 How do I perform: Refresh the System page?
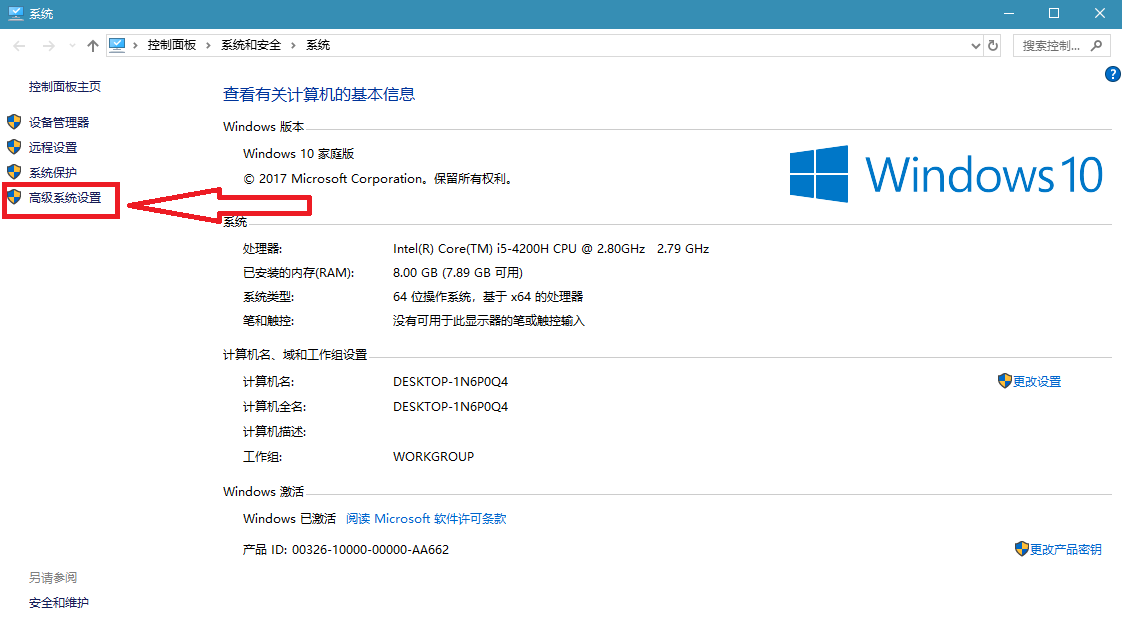[992, 46]
